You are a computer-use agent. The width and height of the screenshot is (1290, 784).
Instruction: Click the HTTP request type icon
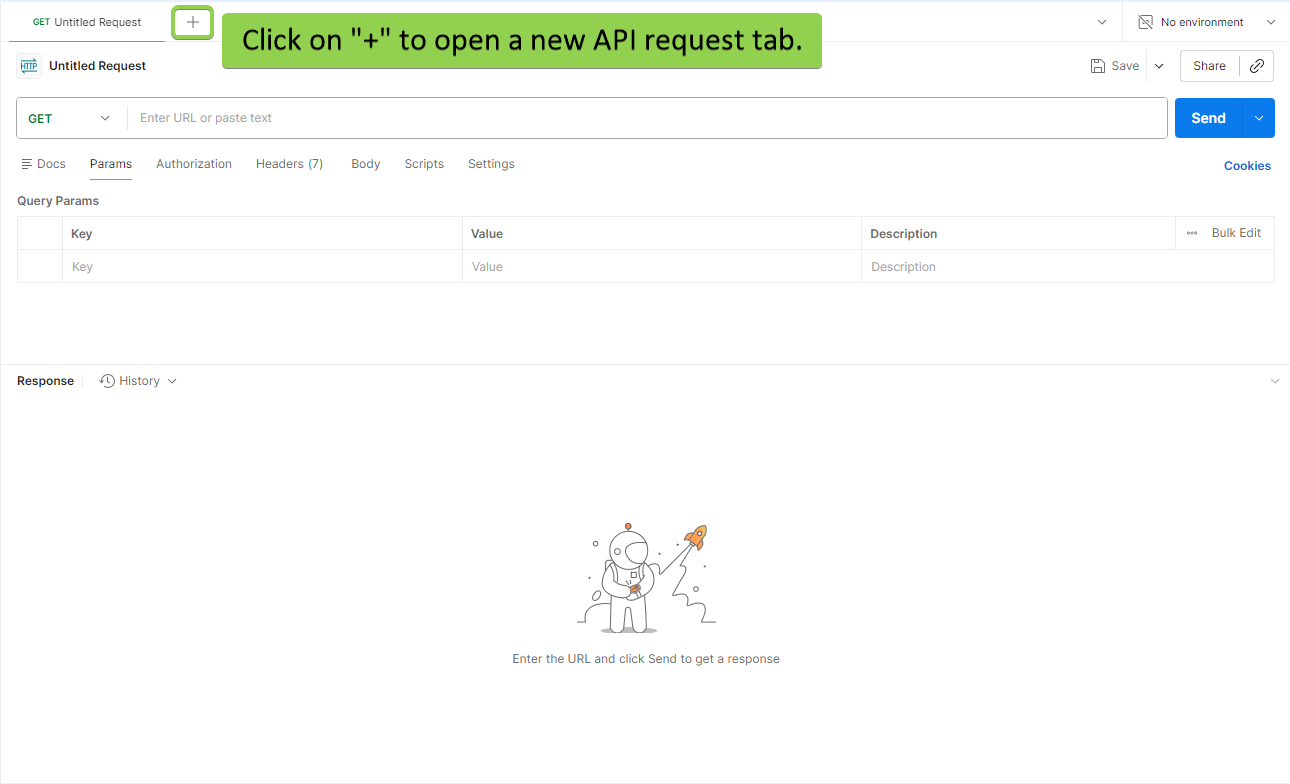[29, 66]
